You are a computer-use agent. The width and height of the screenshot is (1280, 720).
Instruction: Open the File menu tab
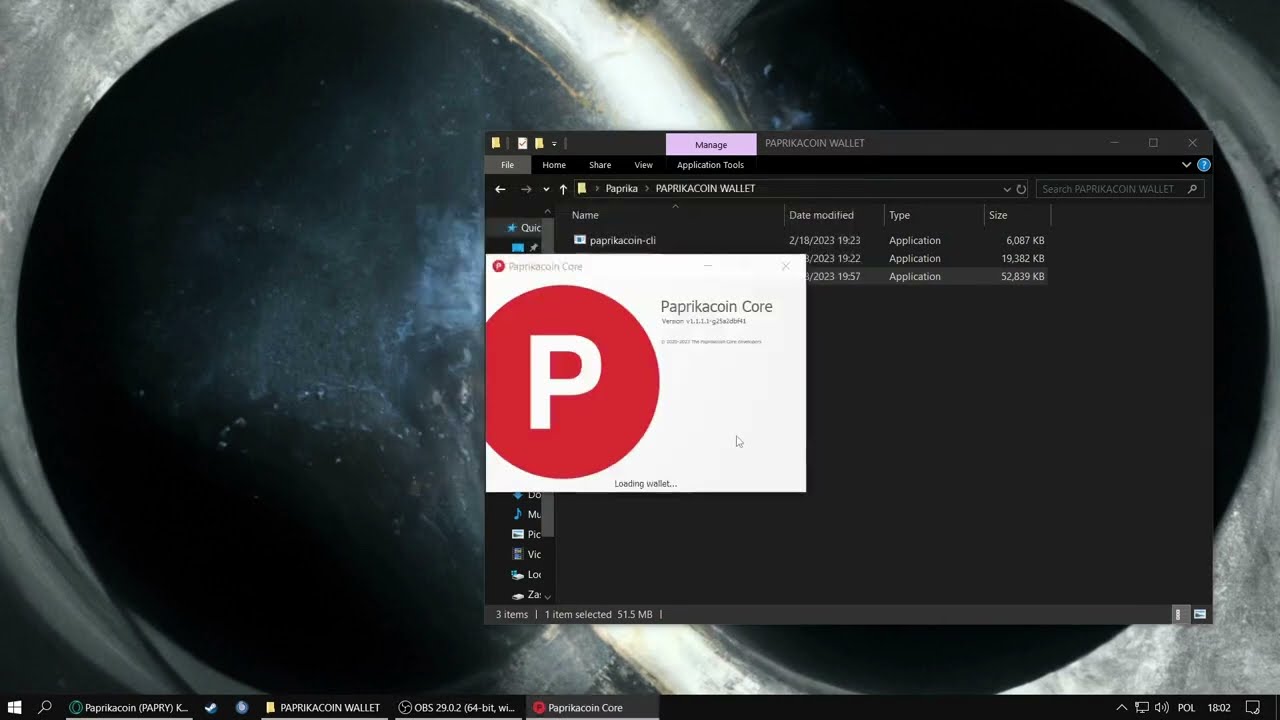tap(507, 165)
